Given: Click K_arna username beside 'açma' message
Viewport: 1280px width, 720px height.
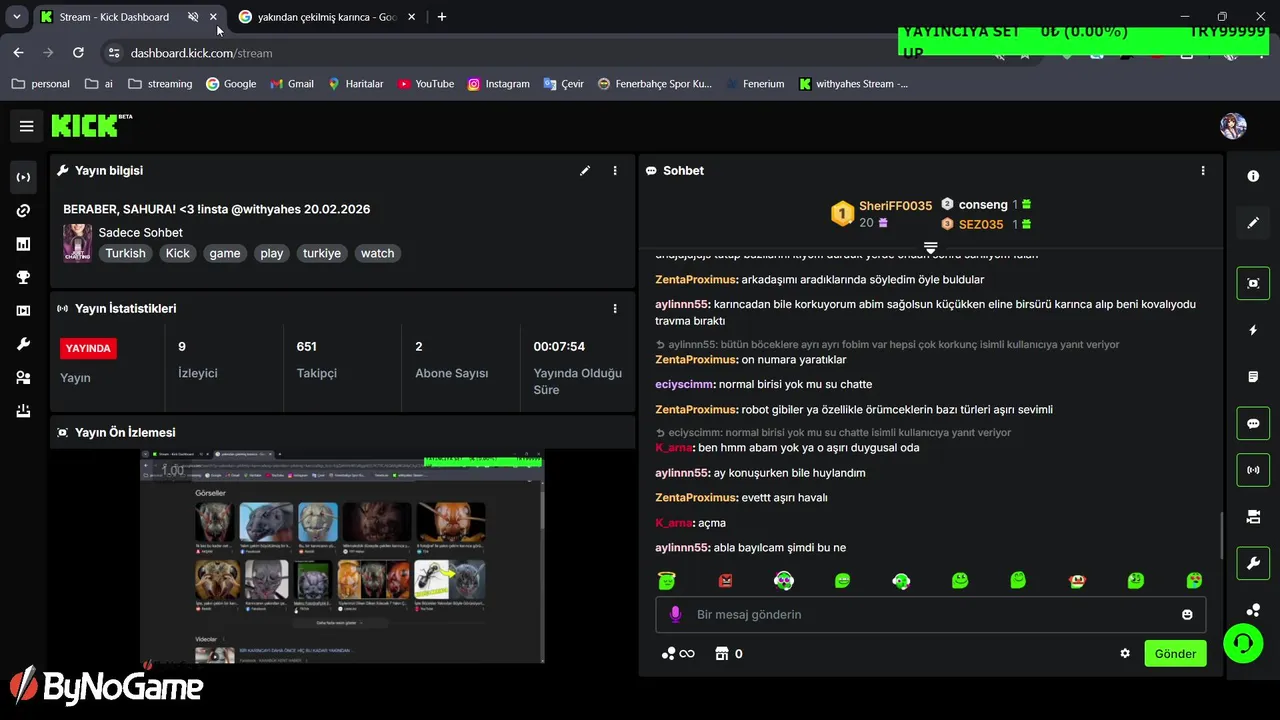Looking at the screenshot, I should tap(674, 523).
